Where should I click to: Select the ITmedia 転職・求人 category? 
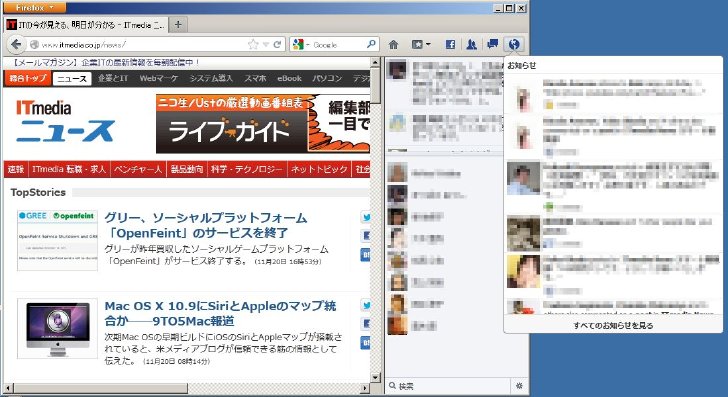69,169
